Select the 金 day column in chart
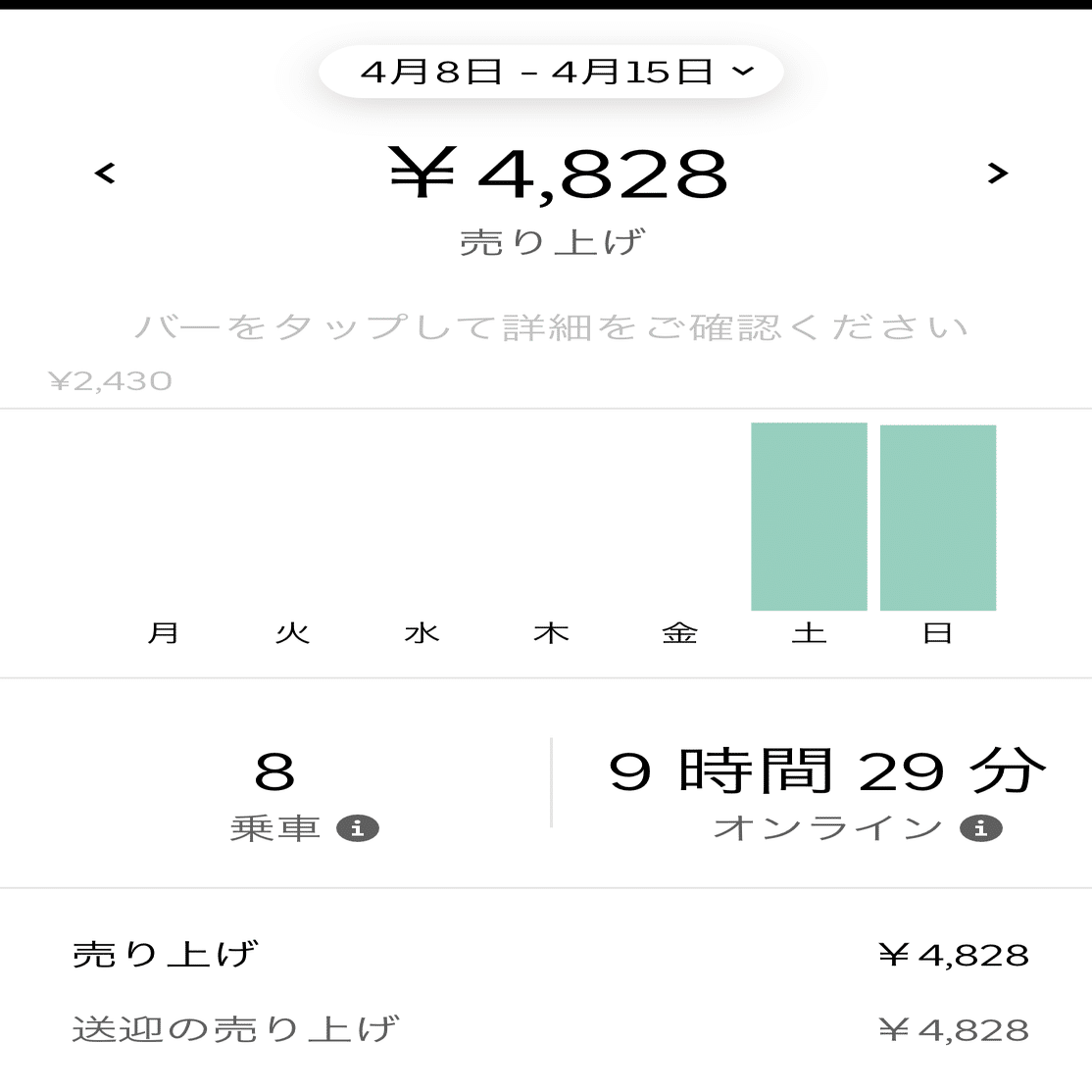The width and height of the screenshot is (1092, 1092). (x=680, y=632)
